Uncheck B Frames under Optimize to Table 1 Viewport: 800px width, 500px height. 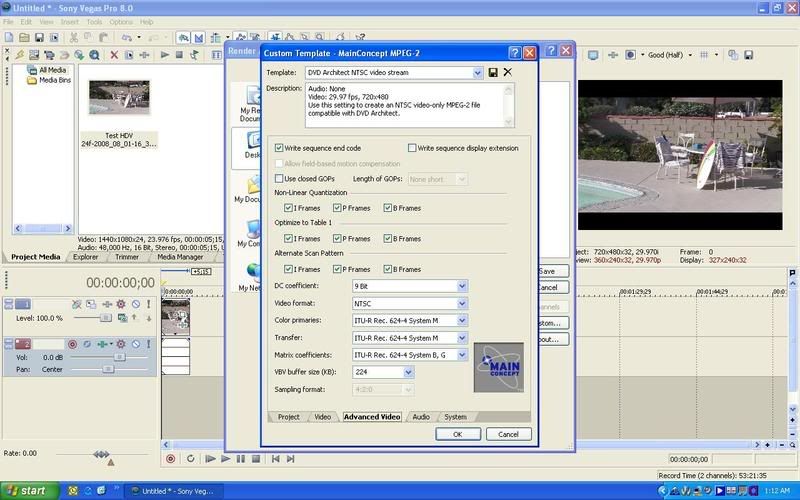[x=387, y=239]
